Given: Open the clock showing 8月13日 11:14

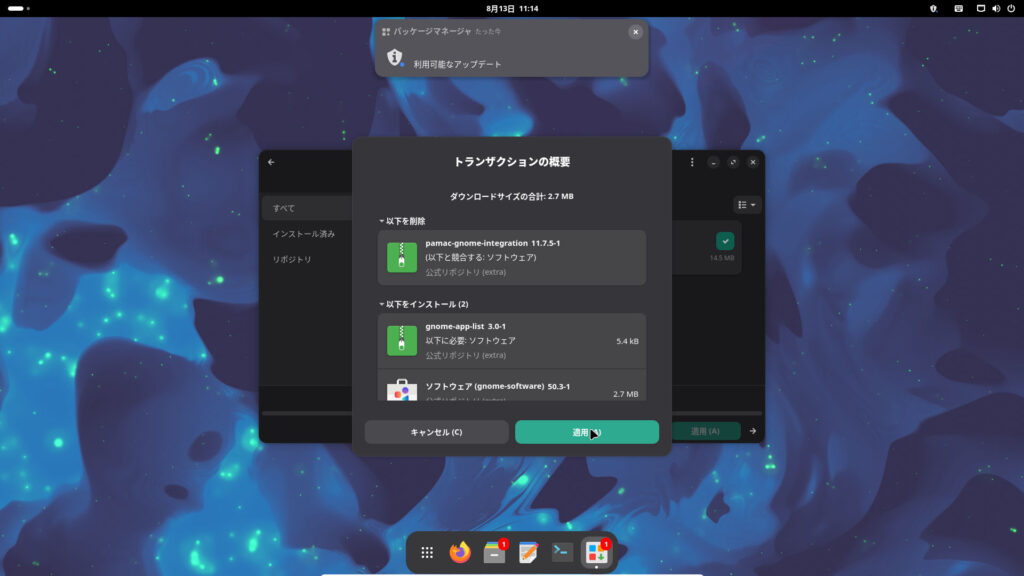Looking at the screenshot, I should (x=512, y=8).
